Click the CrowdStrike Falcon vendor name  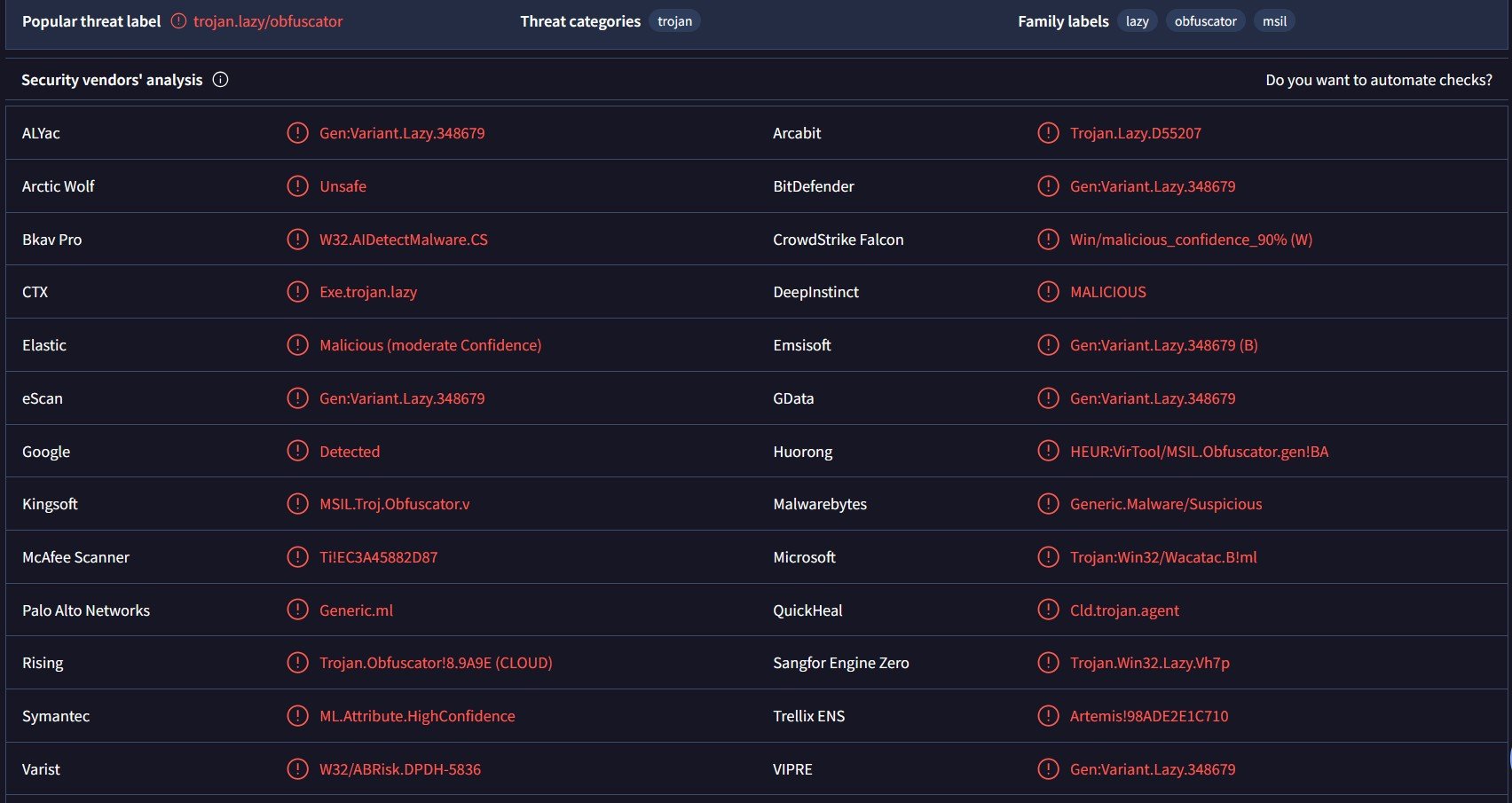(x=839, y=240)
